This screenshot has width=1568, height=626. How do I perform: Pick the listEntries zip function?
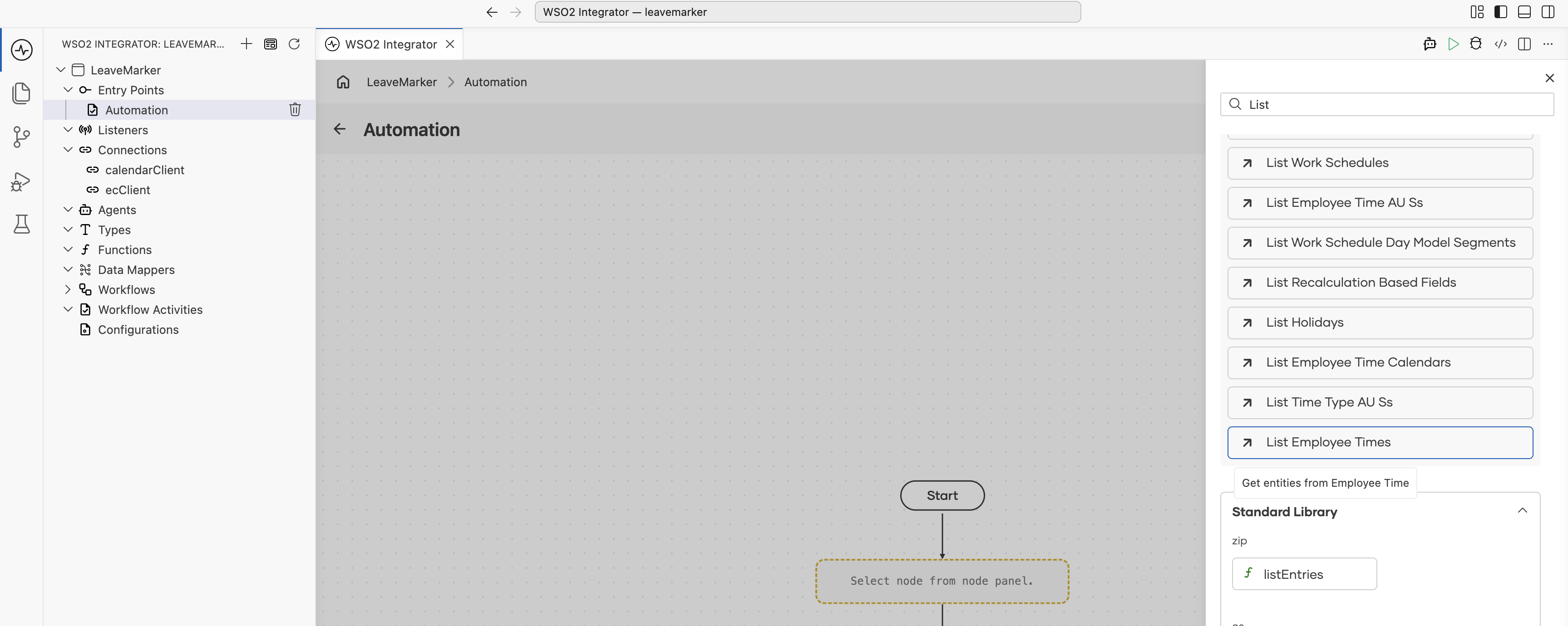tap(1304, 574)
